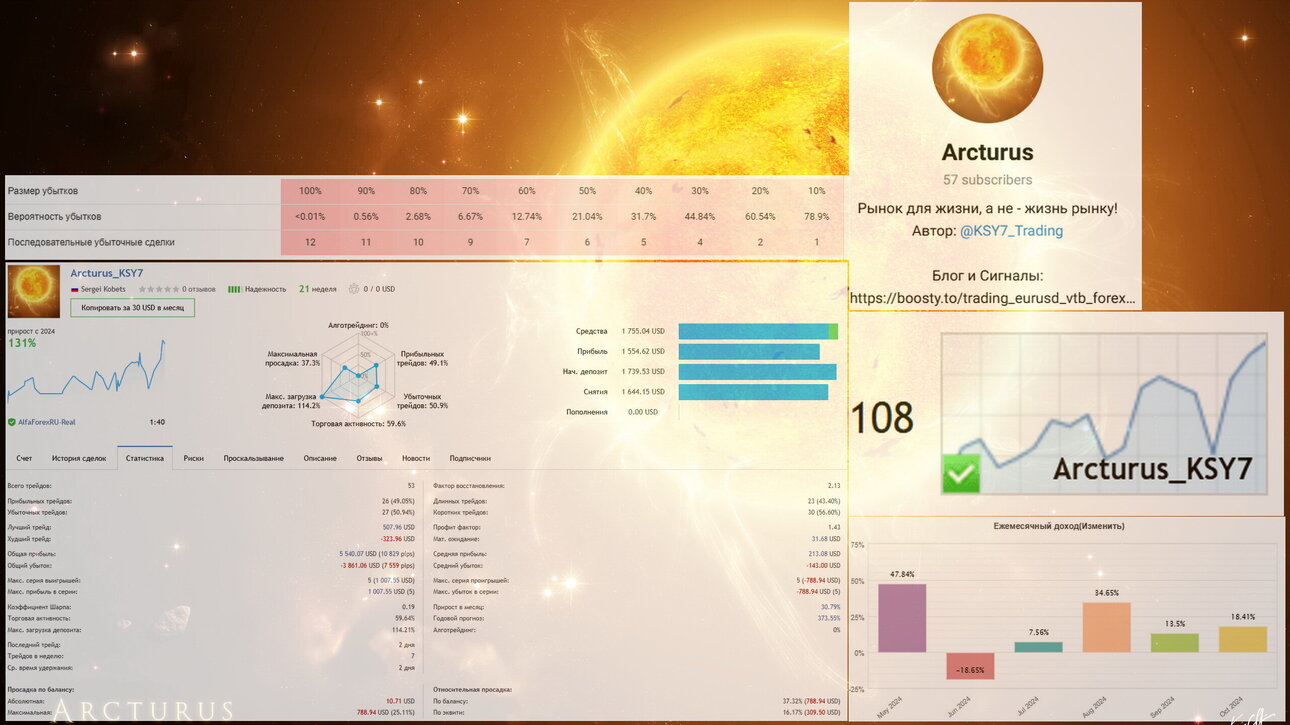This screenshot has width=1290, height=725.
Task: Switch to the История сделок tab
Action: (x=79, y=458)
